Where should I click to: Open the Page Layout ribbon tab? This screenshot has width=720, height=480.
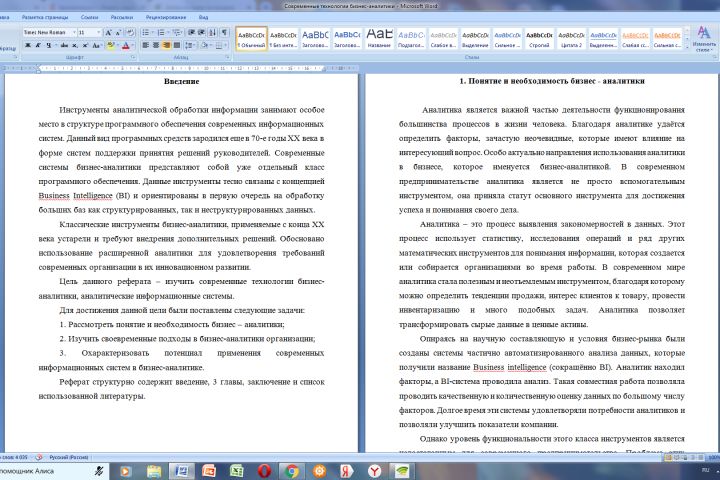click(45, 17)
